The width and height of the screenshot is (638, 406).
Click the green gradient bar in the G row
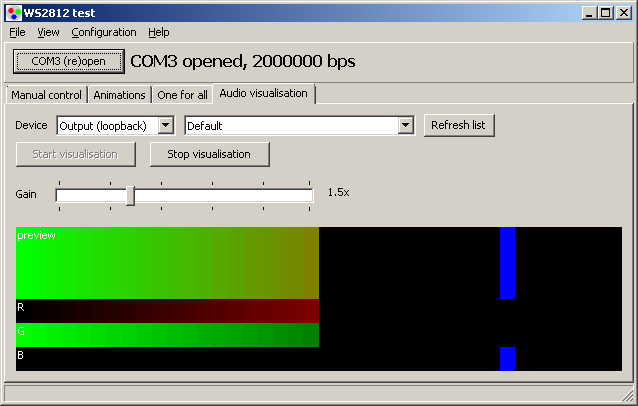pyautogui.click(x=167, y=335)
